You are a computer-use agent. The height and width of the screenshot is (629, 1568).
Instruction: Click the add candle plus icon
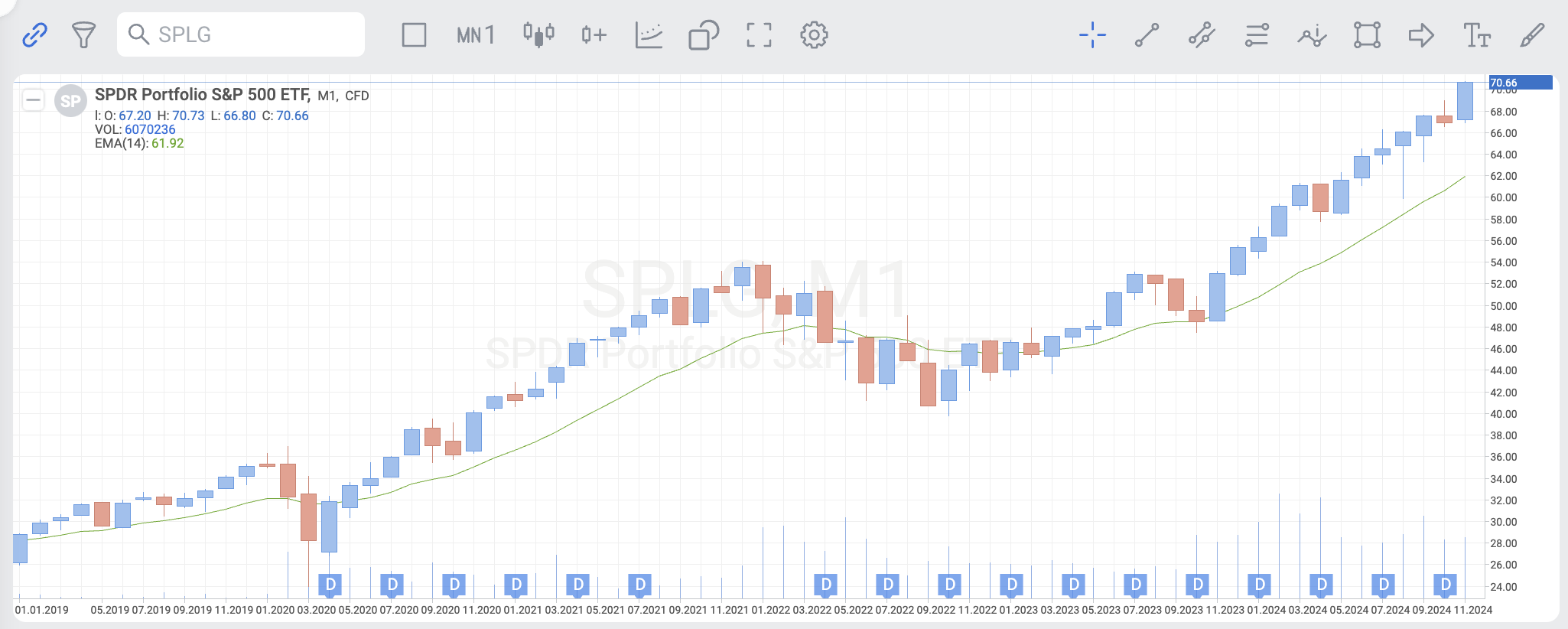[x=594, y=34]
